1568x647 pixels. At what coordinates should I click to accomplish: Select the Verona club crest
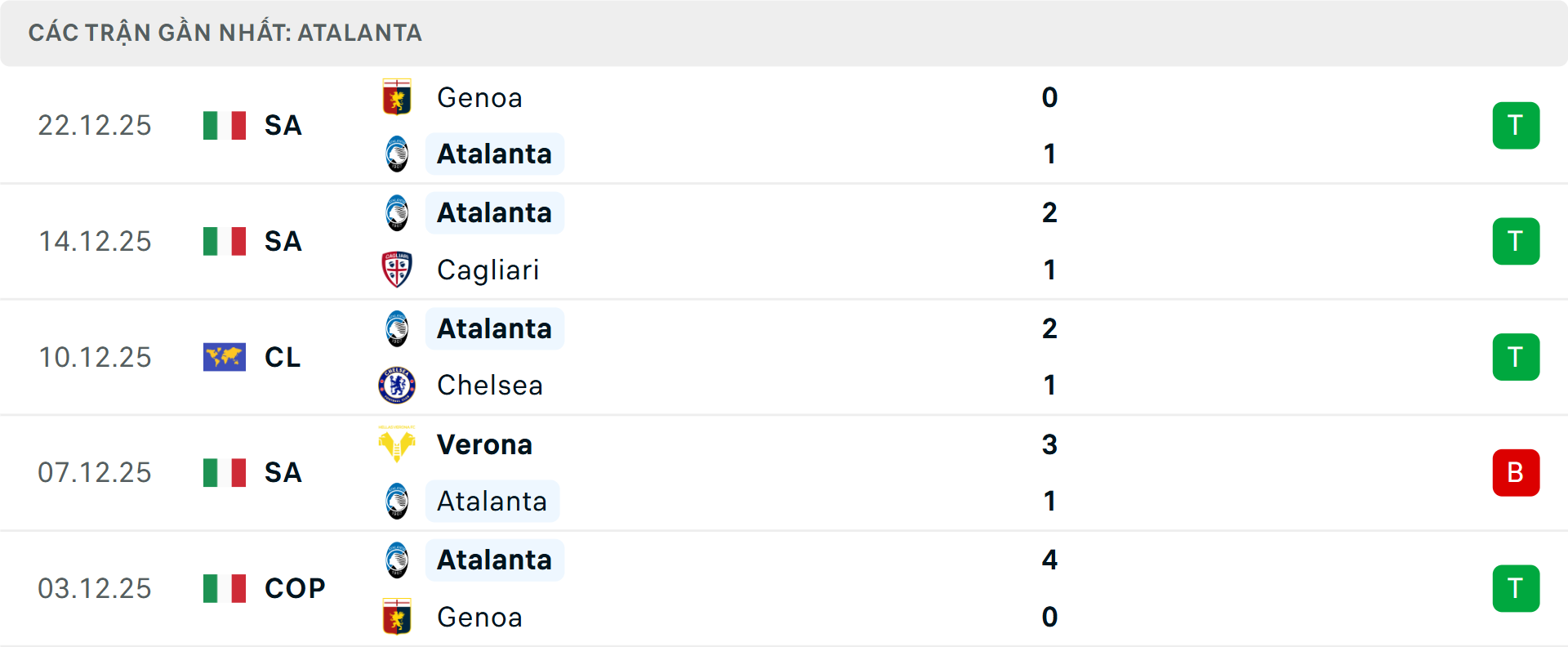[x=397, y=444]
